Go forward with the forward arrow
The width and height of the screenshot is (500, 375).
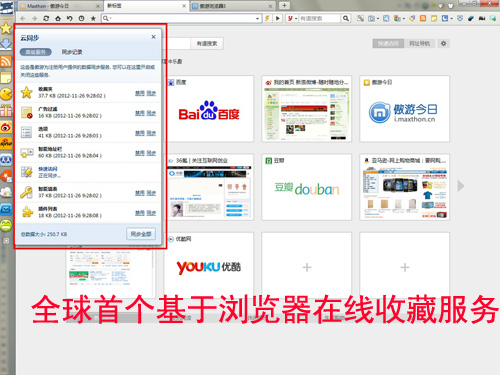[x=34, y=18]
